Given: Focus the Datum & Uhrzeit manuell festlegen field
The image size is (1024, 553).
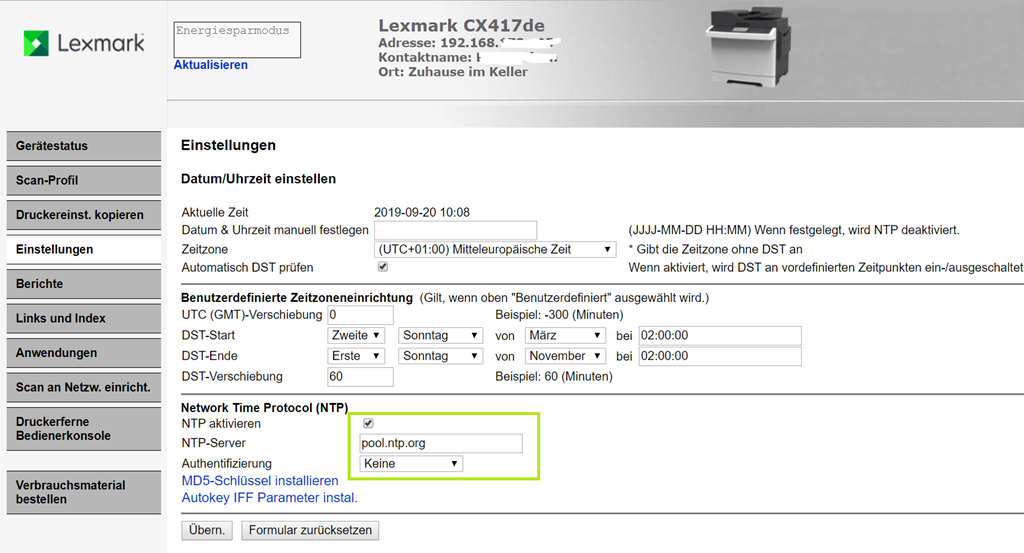Looking at the screenshot, I should (x=455, y=231).
